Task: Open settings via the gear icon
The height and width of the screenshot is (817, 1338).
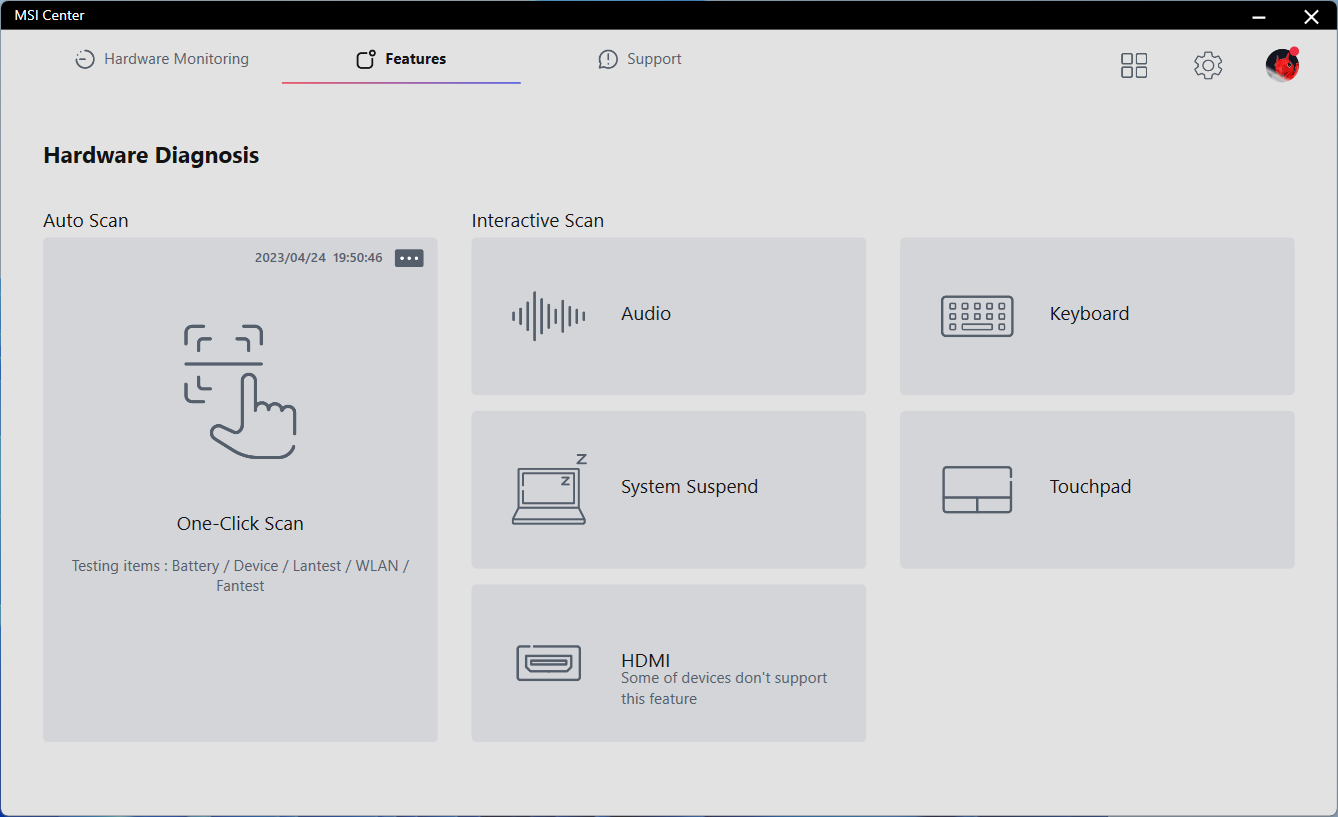Action: click(x=1208, y=66)
